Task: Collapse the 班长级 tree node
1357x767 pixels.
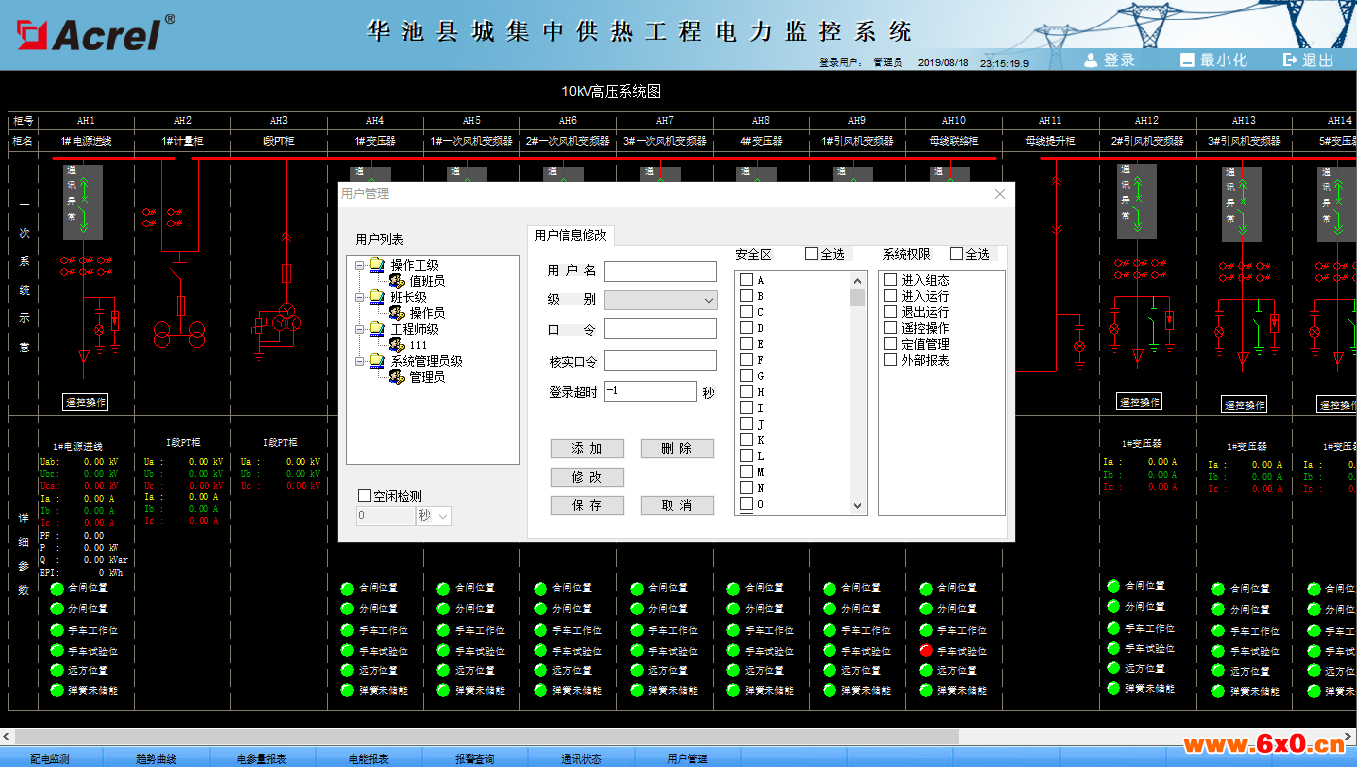Action: pos(360,297)
